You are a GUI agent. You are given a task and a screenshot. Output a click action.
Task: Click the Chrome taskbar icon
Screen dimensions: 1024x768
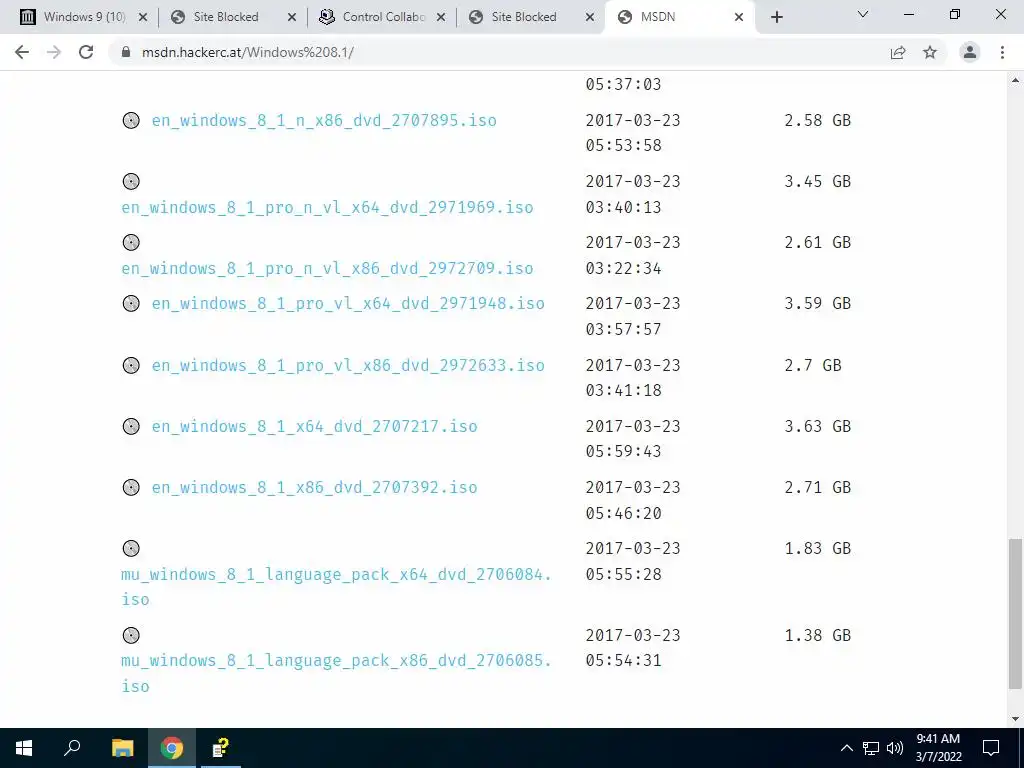pyautogui.click(x=172, y=748)
